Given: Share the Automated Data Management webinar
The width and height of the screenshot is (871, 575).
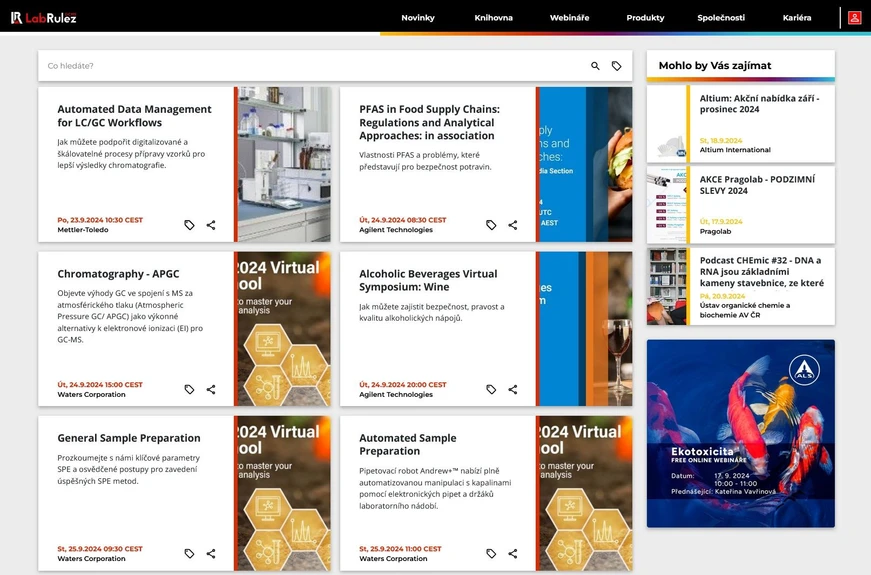Looking at the screenshot, I should (211, 225).
